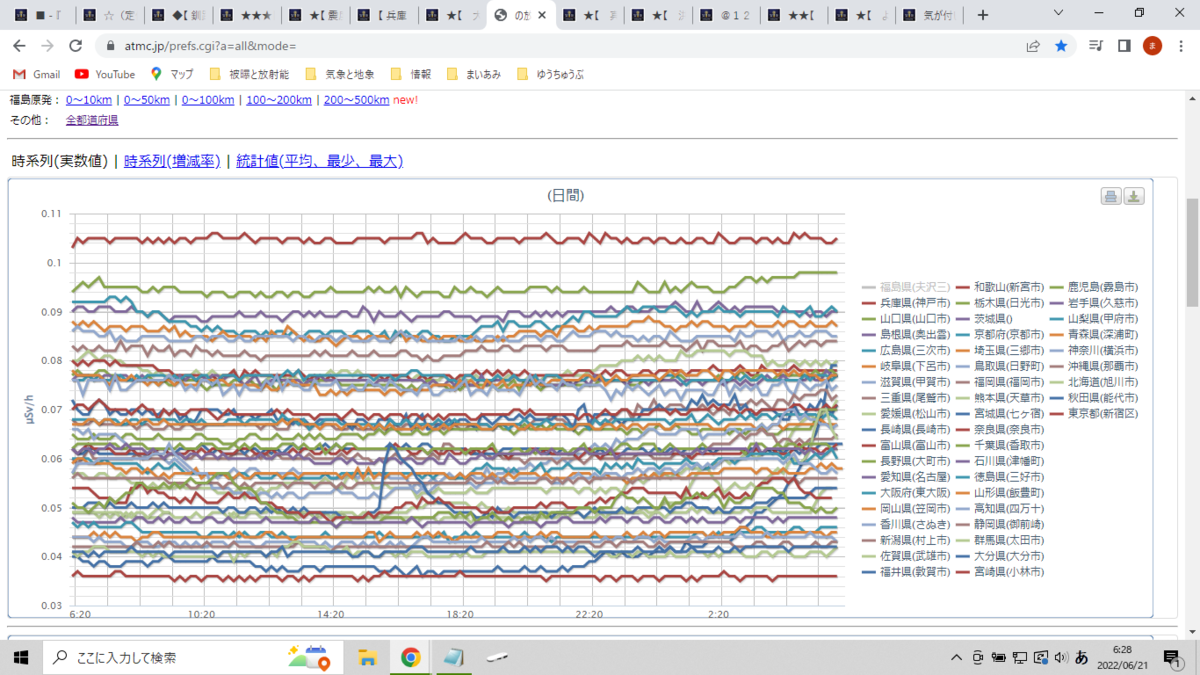
Task: Hide 沖縄県(那覇市) series
Action: click(1093, 366)
